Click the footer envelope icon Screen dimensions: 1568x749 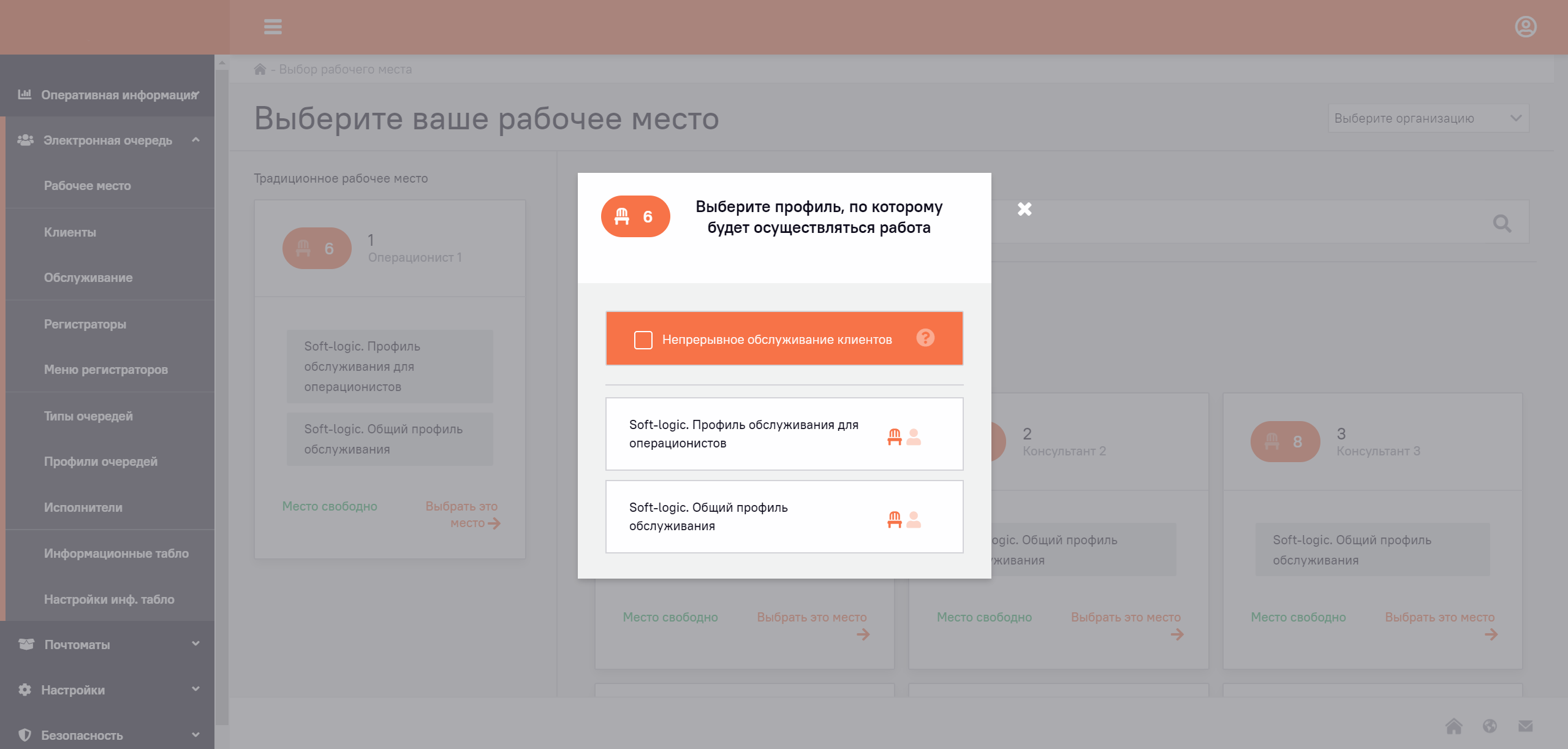click(1526, 726)
